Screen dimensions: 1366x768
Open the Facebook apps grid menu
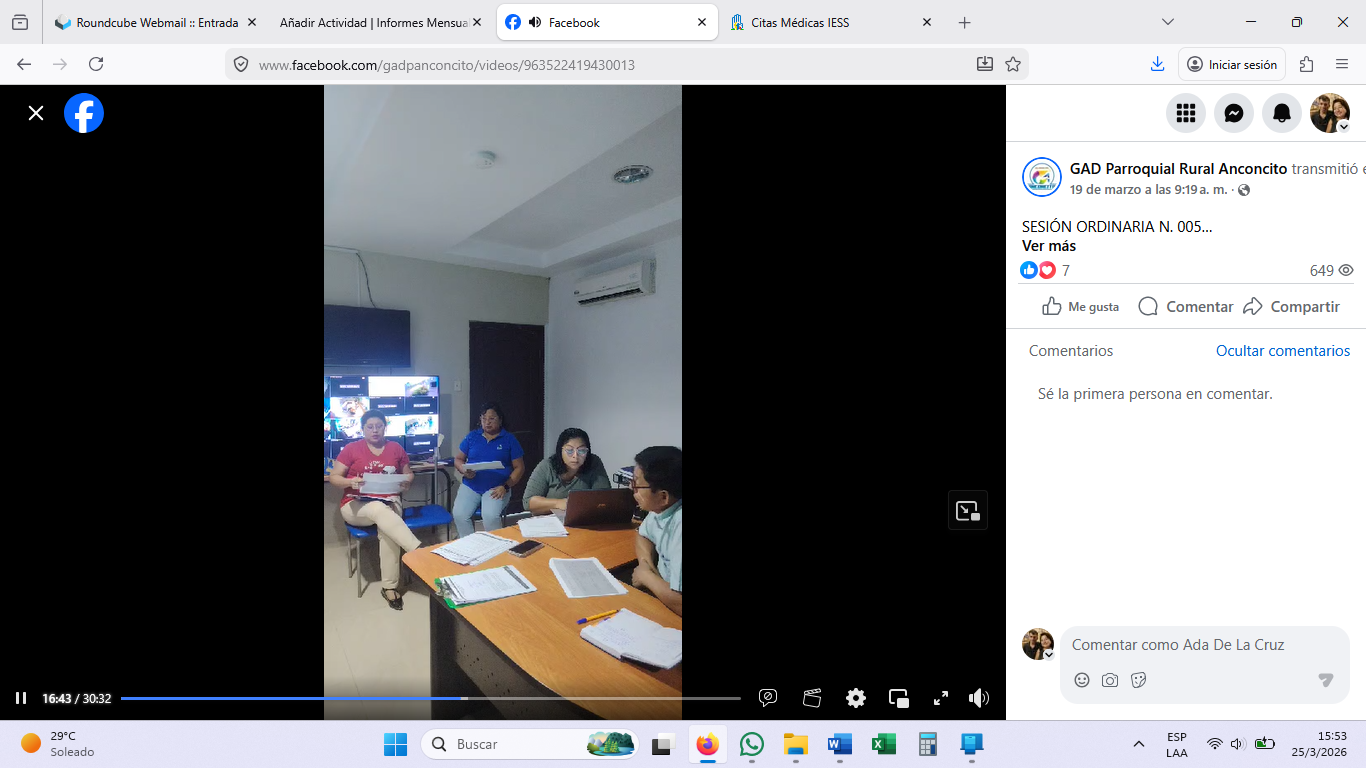1186,113
